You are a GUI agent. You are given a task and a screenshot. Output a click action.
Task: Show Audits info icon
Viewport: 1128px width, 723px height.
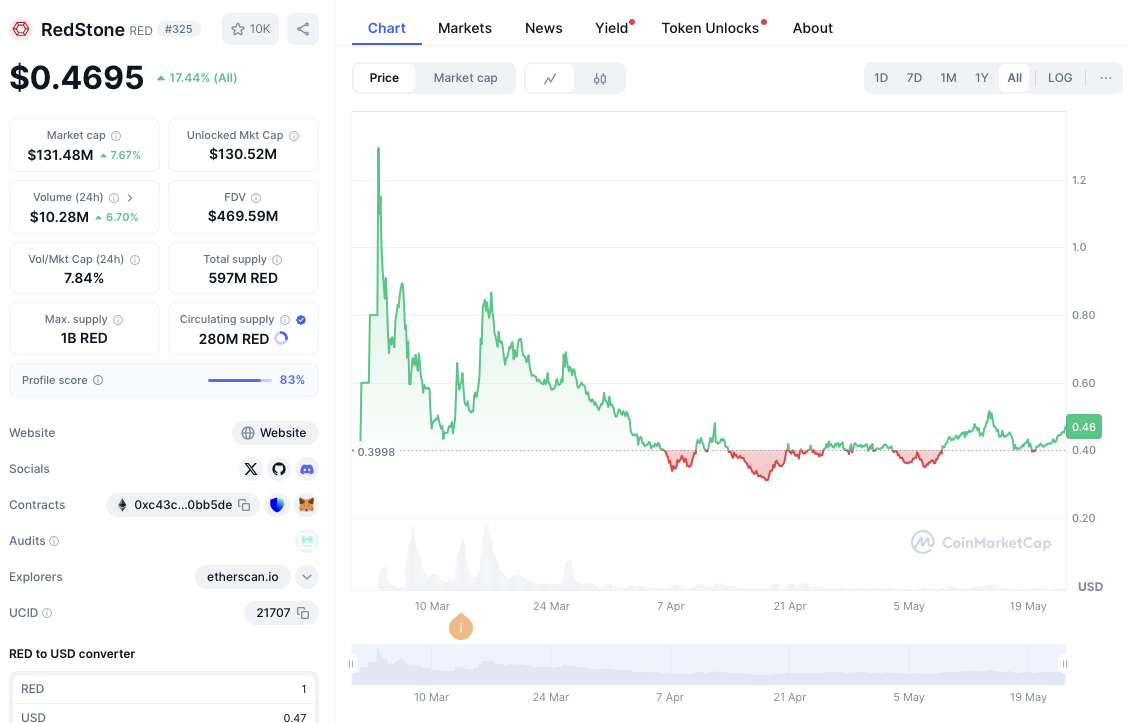(54, 541)
